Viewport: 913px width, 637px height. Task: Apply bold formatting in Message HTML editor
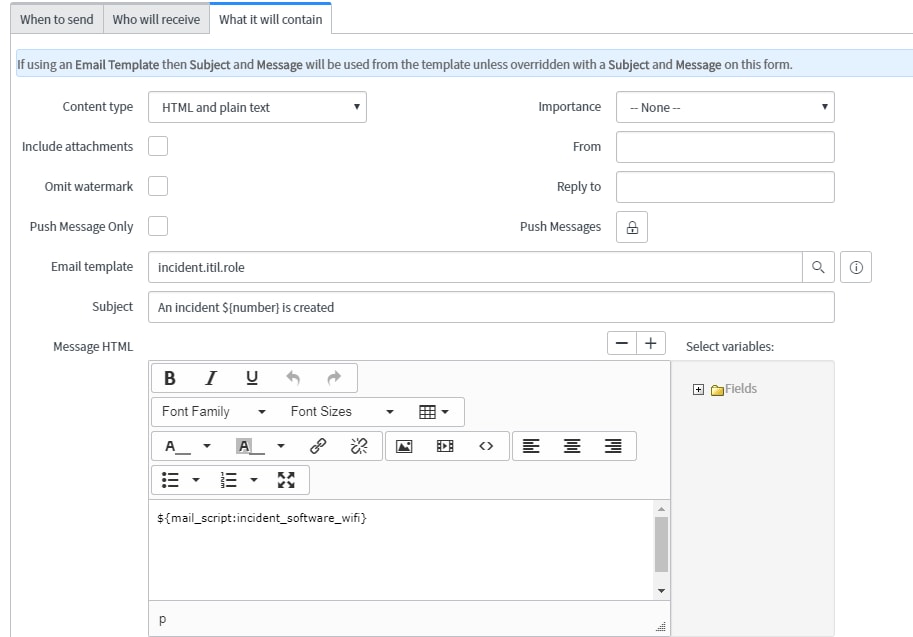point(169,378)
